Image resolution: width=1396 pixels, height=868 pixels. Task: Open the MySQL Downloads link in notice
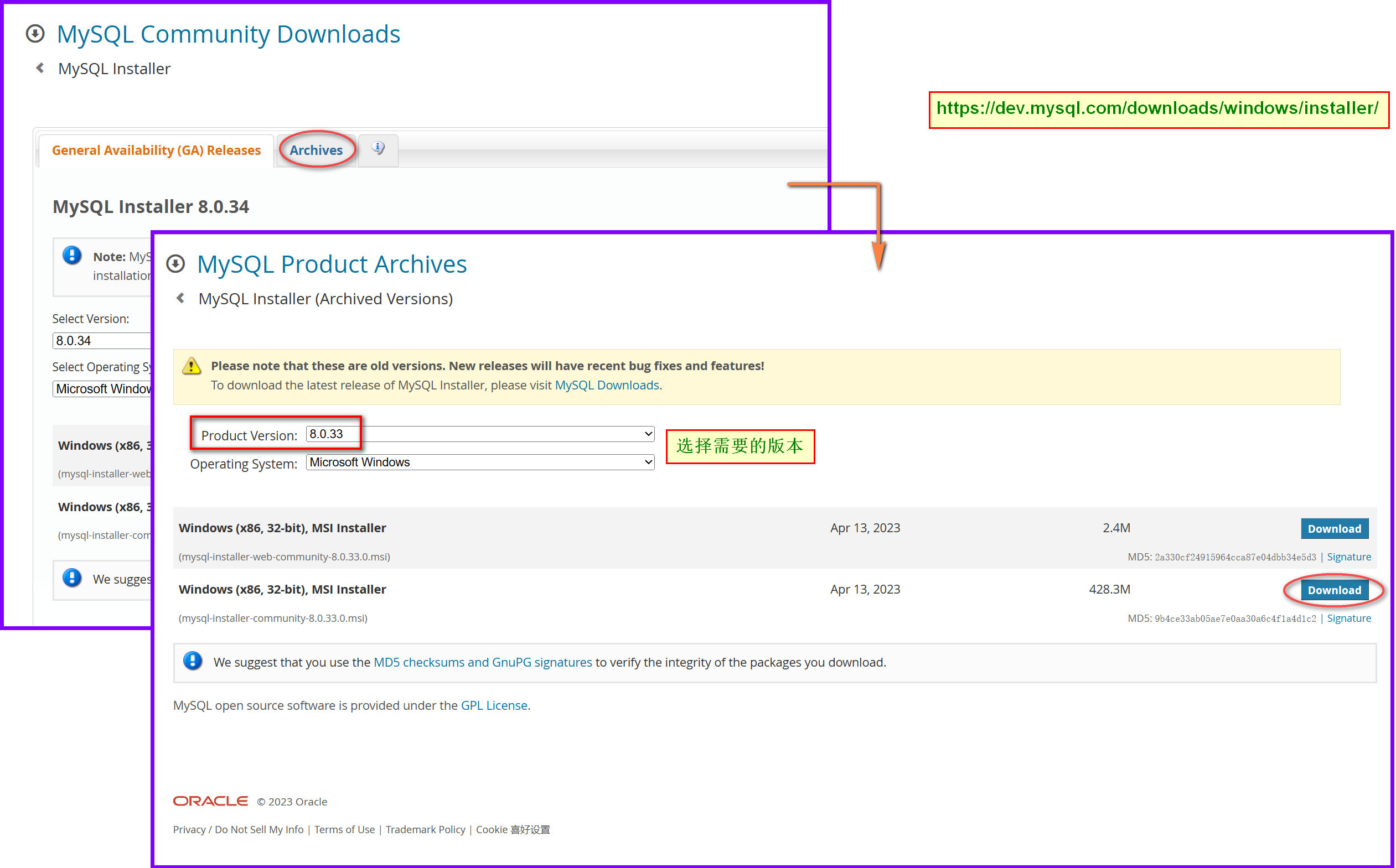point(607,385)
